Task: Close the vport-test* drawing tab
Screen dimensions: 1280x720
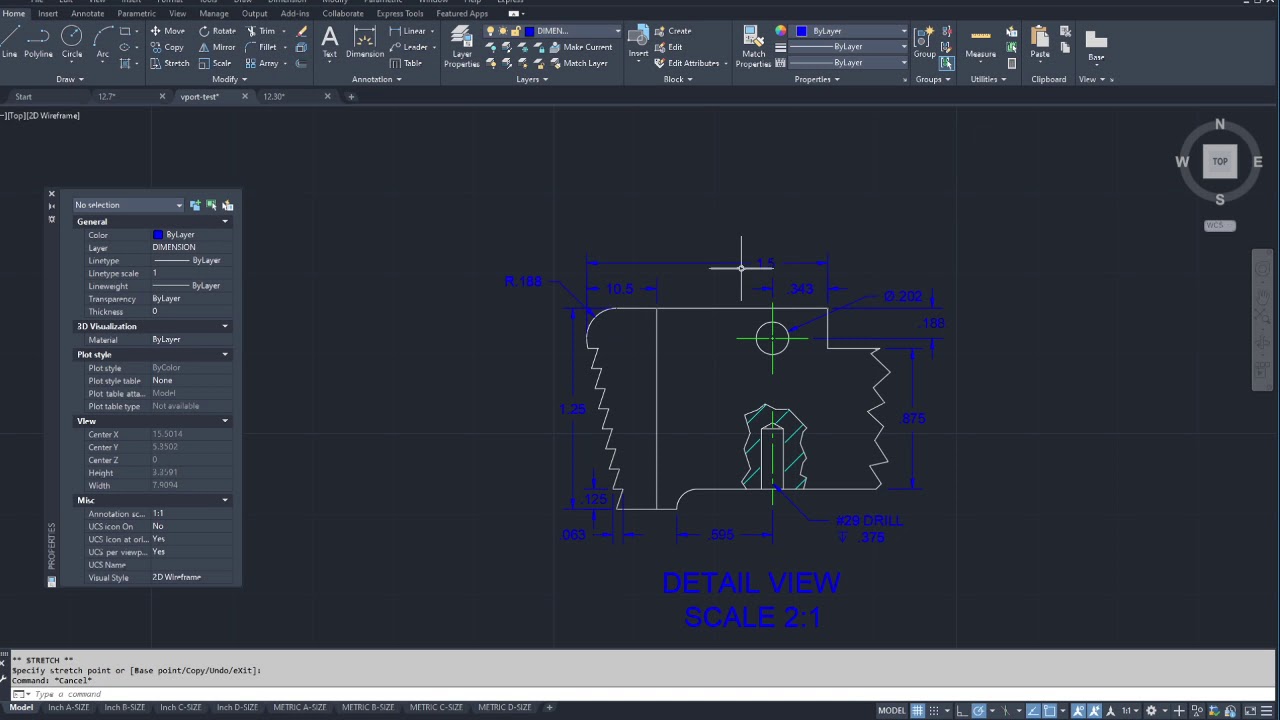Action: (244, 97)
